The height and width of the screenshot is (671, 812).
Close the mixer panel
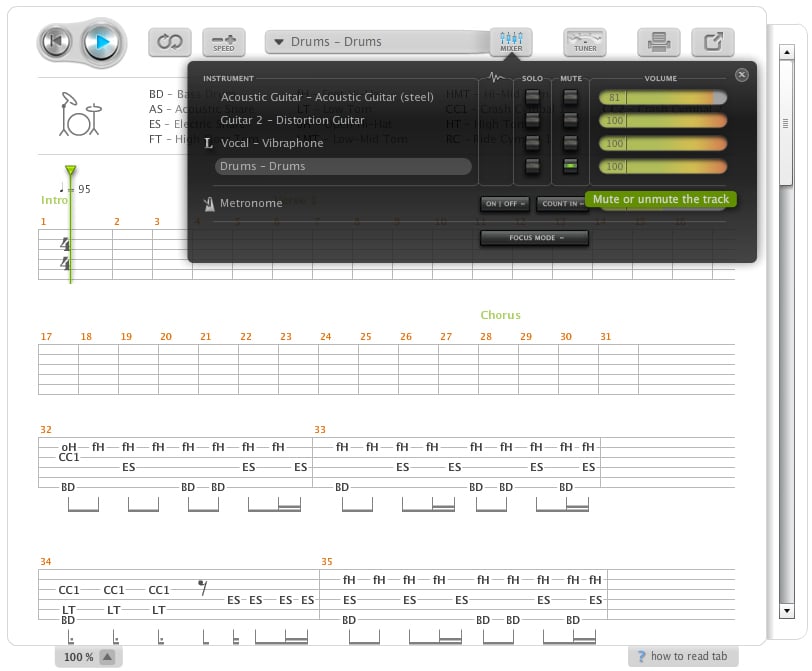coord(741,75)
